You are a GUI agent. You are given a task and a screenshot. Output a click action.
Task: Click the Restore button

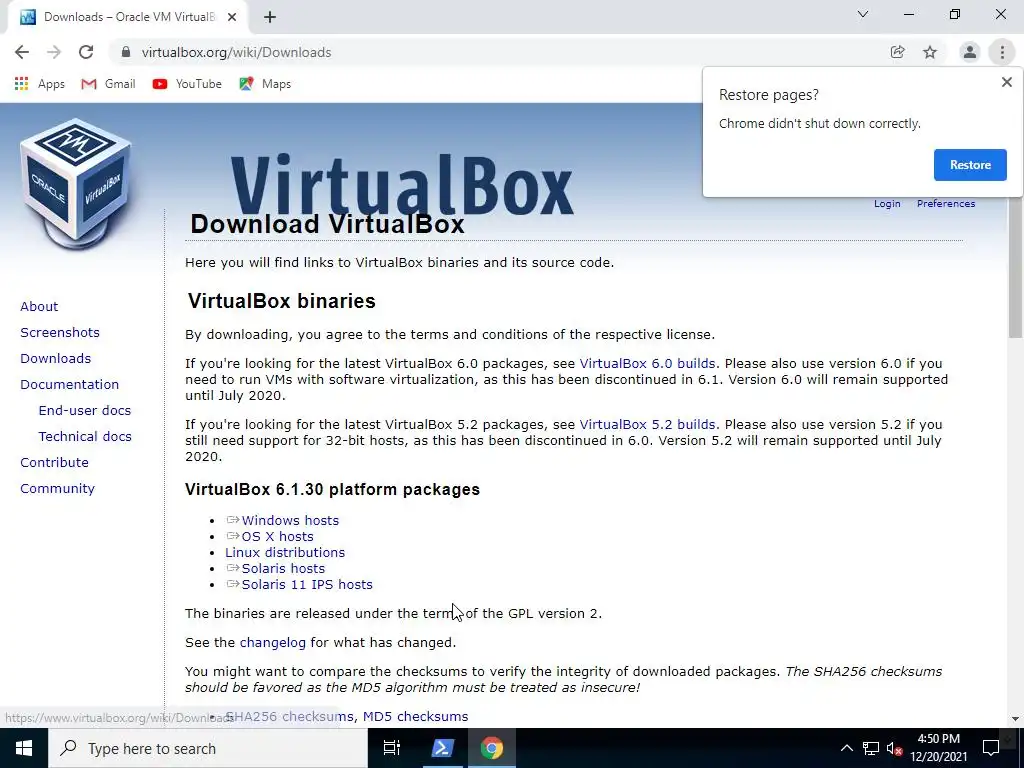[970, 165]
